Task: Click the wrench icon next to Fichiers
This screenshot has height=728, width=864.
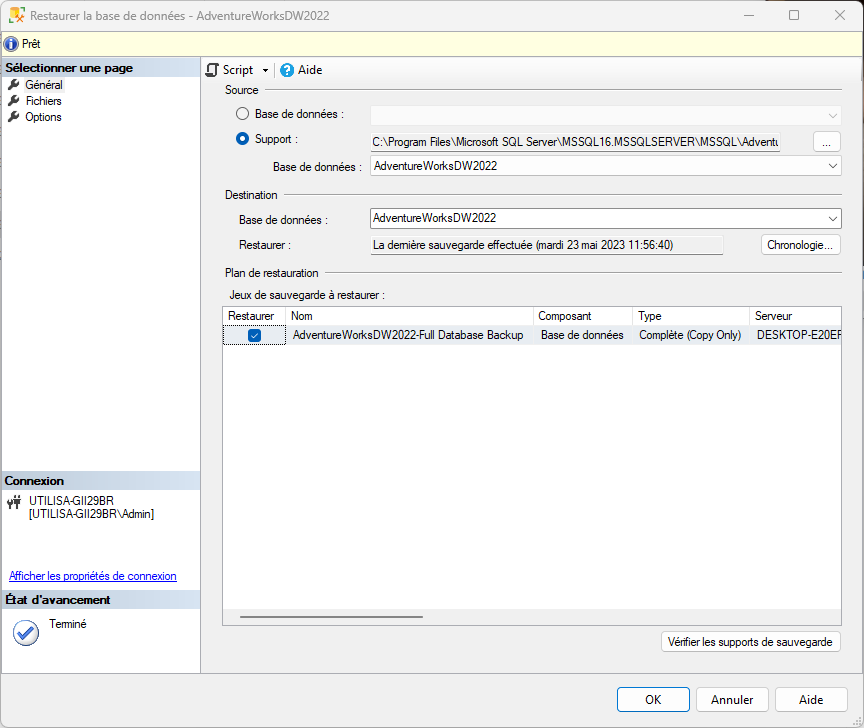Action: pos(14,101)
